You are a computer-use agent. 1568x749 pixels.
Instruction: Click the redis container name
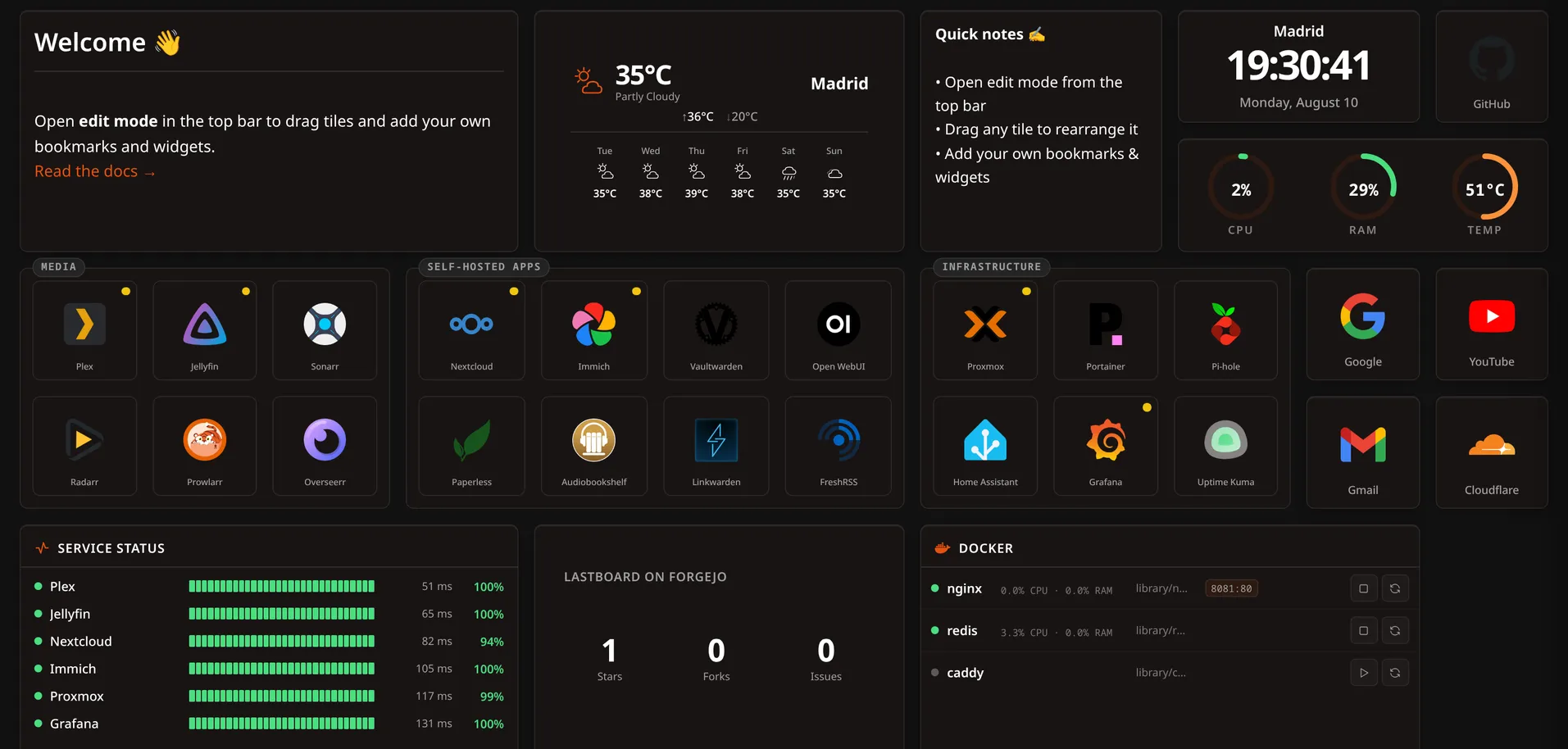pyautogui.click(x=962, y=630)
